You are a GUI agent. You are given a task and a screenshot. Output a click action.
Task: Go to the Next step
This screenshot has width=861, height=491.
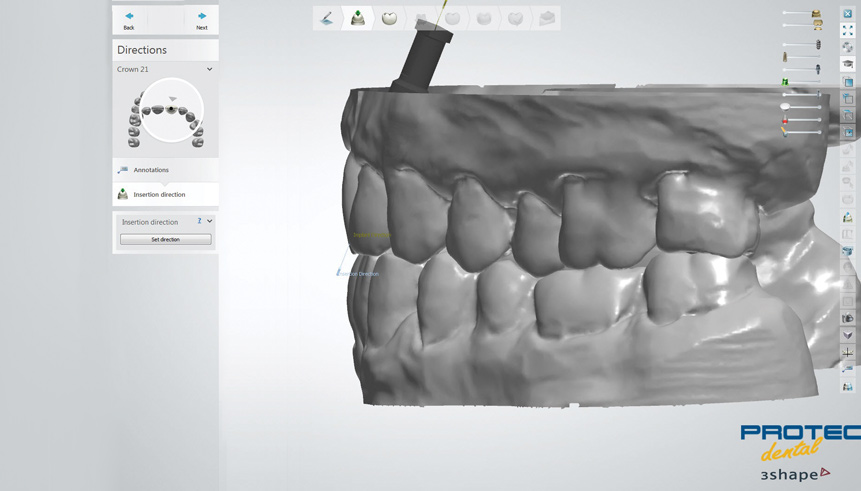point(201,19)
